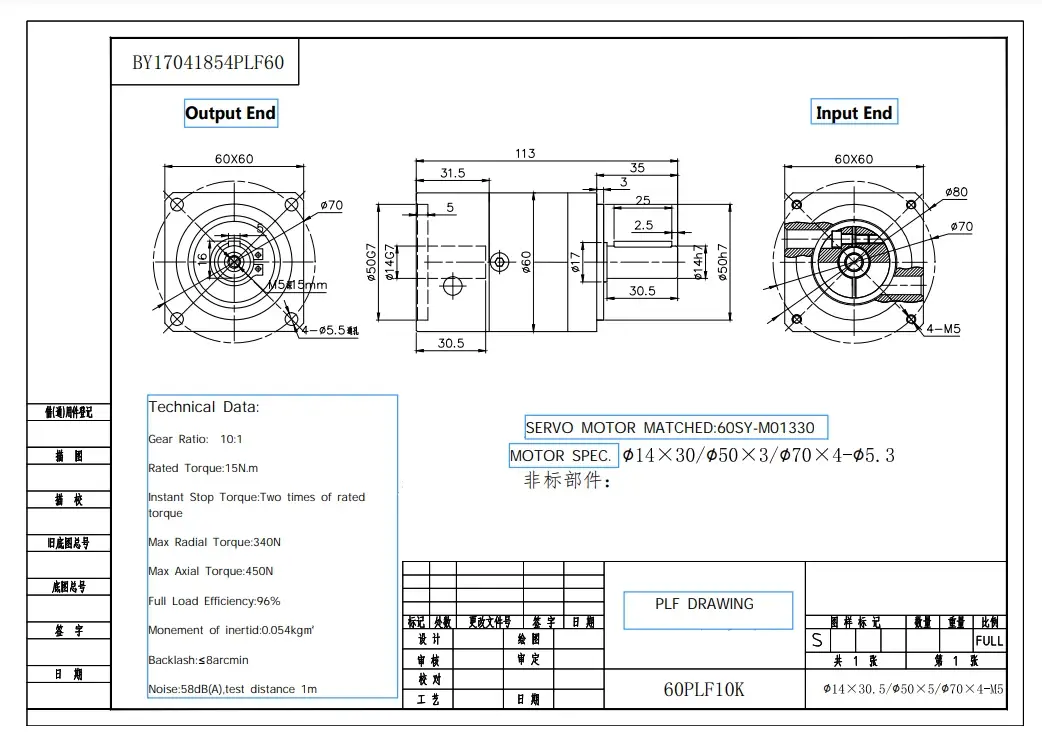Viewport: 1042px width, 748px height.
Task: Click the 'Gear Ratio: 10:1' line
Action: click(195, 439)
